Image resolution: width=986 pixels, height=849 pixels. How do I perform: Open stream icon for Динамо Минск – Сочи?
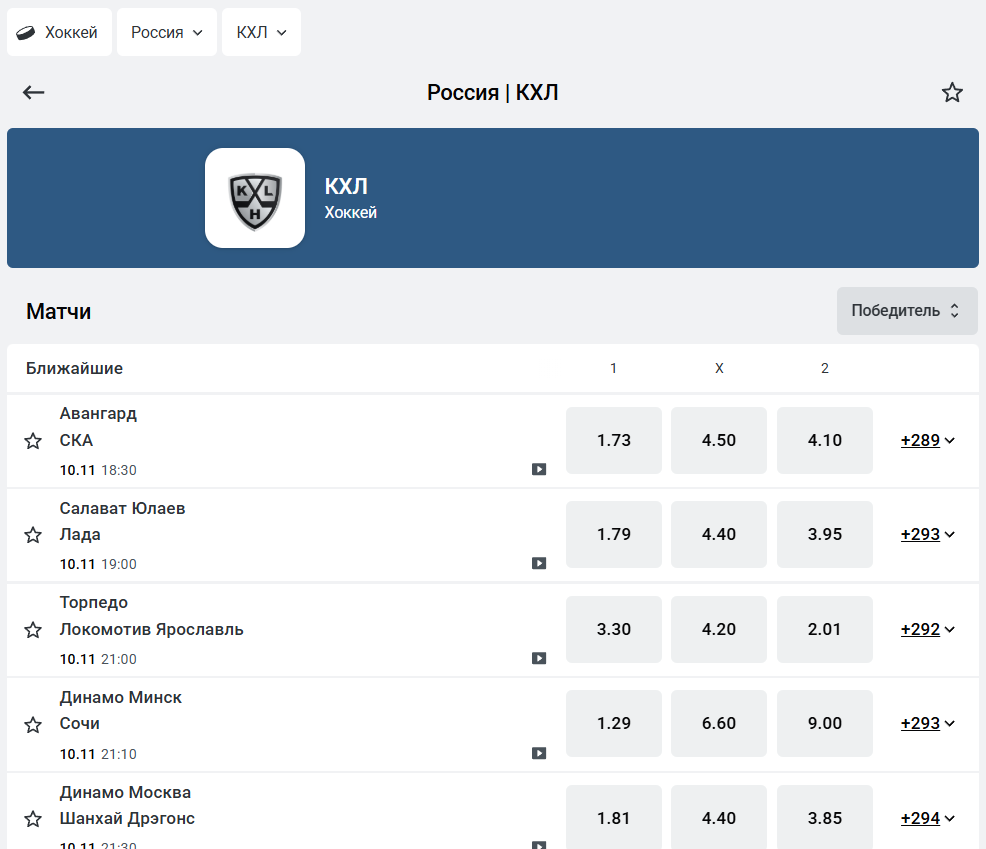pyautogui.click(x=539, y=753)
